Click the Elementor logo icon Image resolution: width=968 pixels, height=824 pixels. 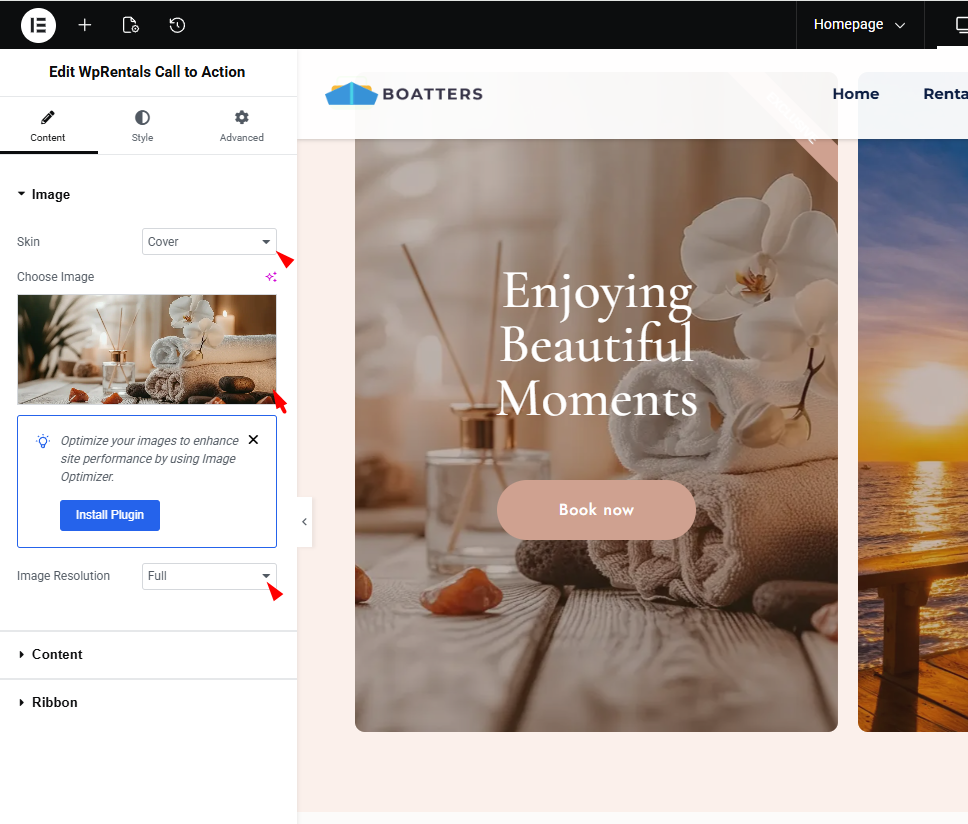click(38, 25)
